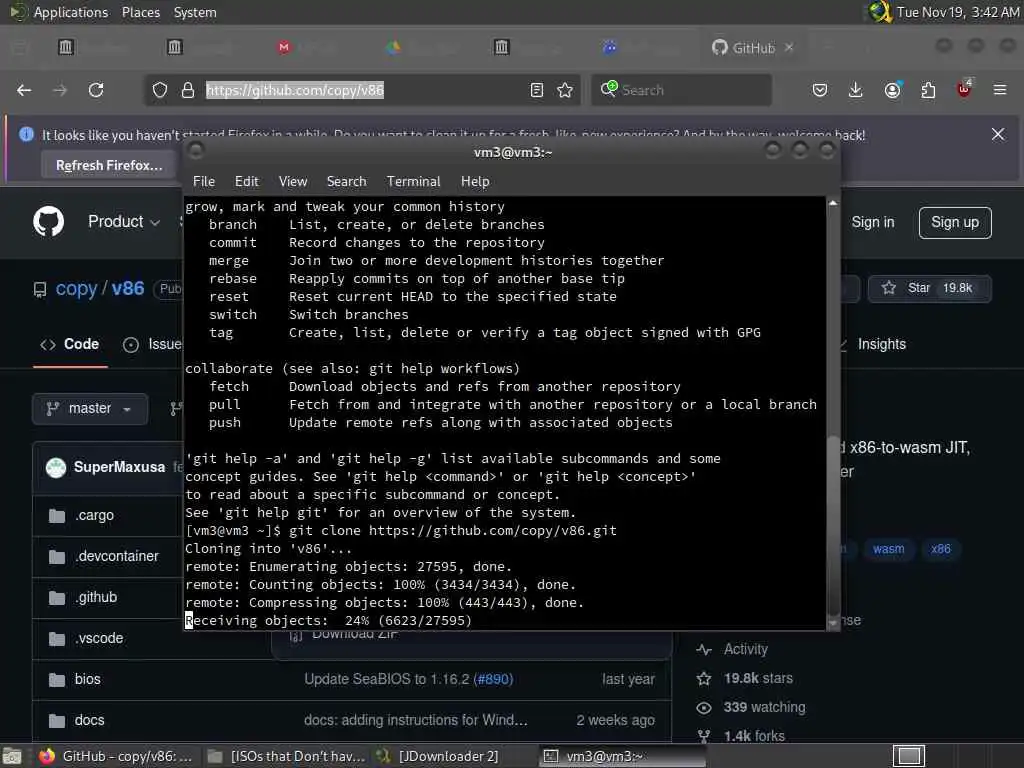The width and height of the screenshot is (1024, 768).
Task: Click the .vscode folder icon
Action: coord(57,639)
